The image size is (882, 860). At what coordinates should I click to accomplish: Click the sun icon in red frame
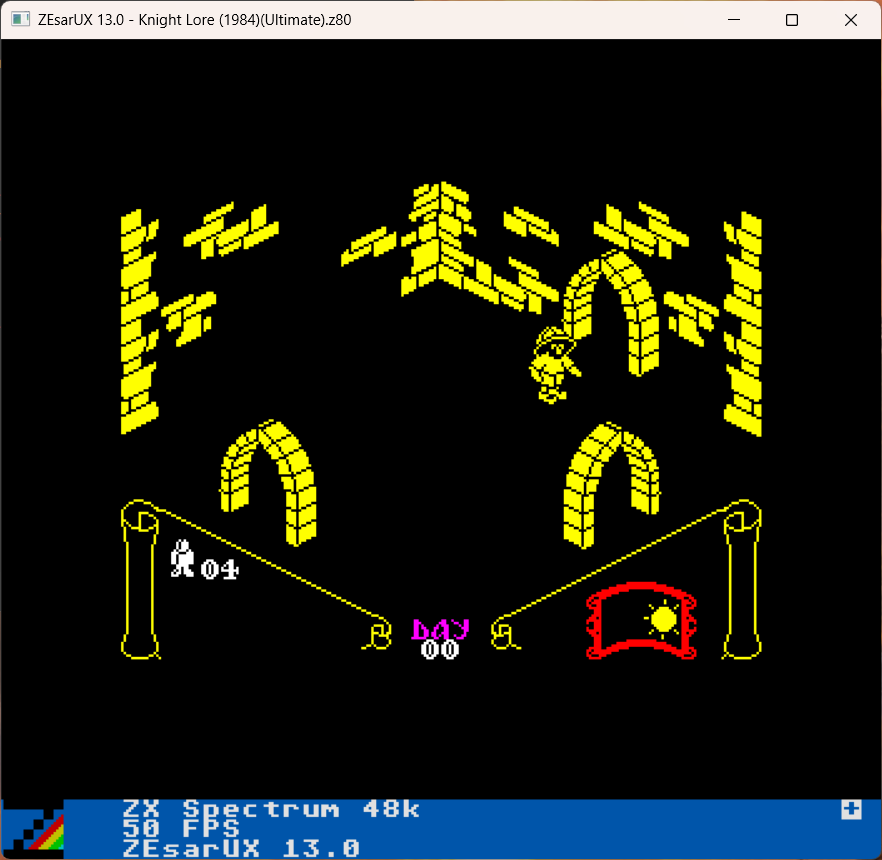pyautogui.click(x=663, y=619)
